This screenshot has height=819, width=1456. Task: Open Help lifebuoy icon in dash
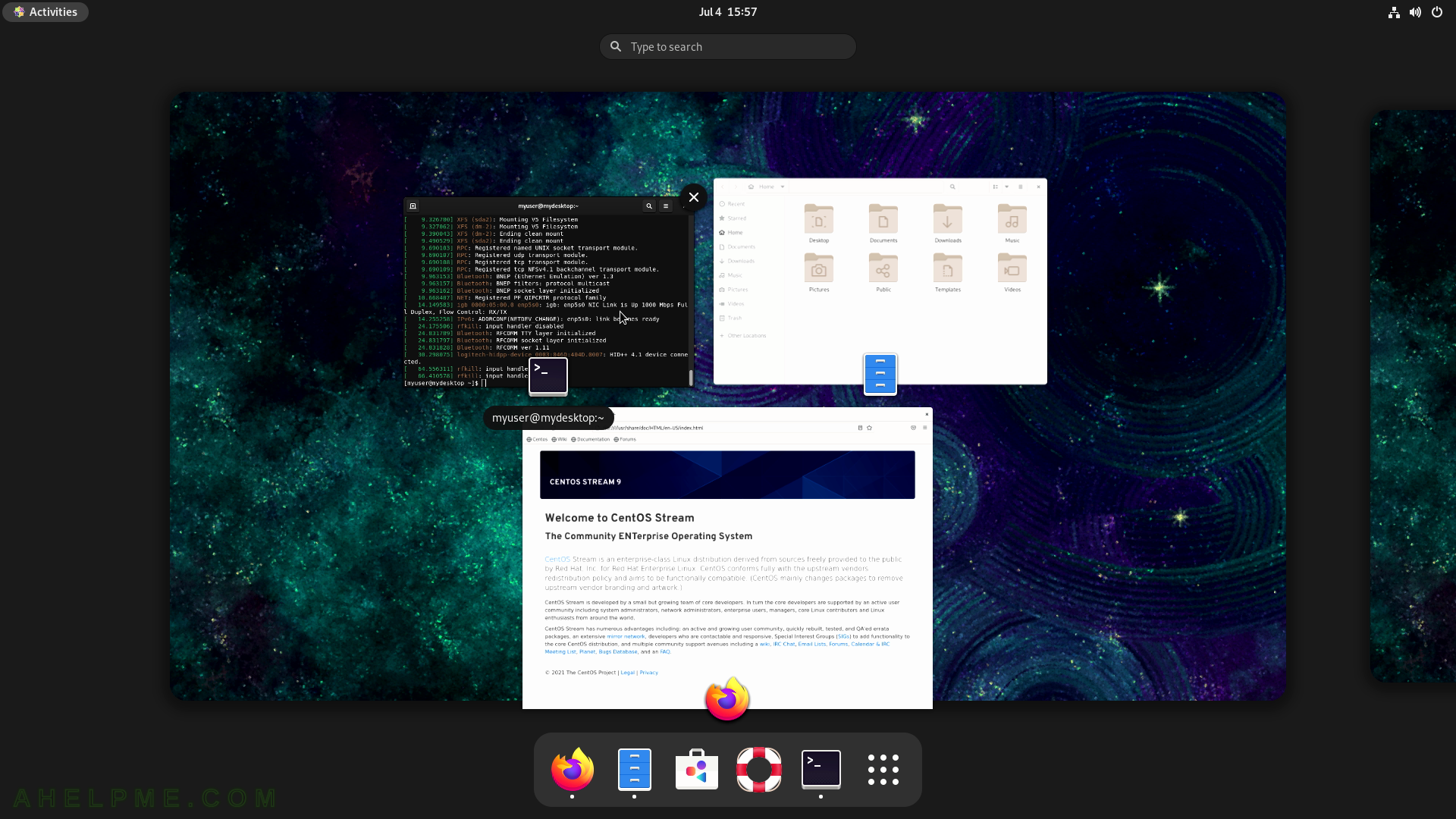(x=759, y=769)
